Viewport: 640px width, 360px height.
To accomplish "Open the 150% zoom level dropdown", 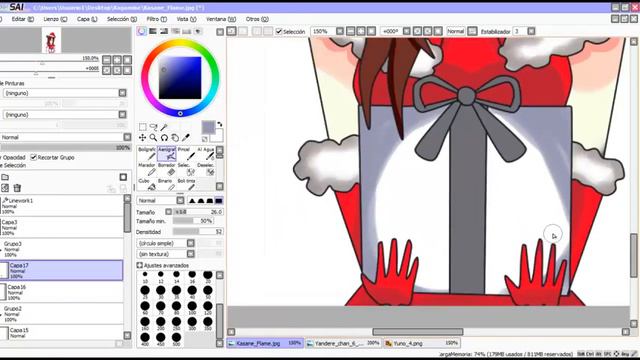I will click(x=340, y=31).
